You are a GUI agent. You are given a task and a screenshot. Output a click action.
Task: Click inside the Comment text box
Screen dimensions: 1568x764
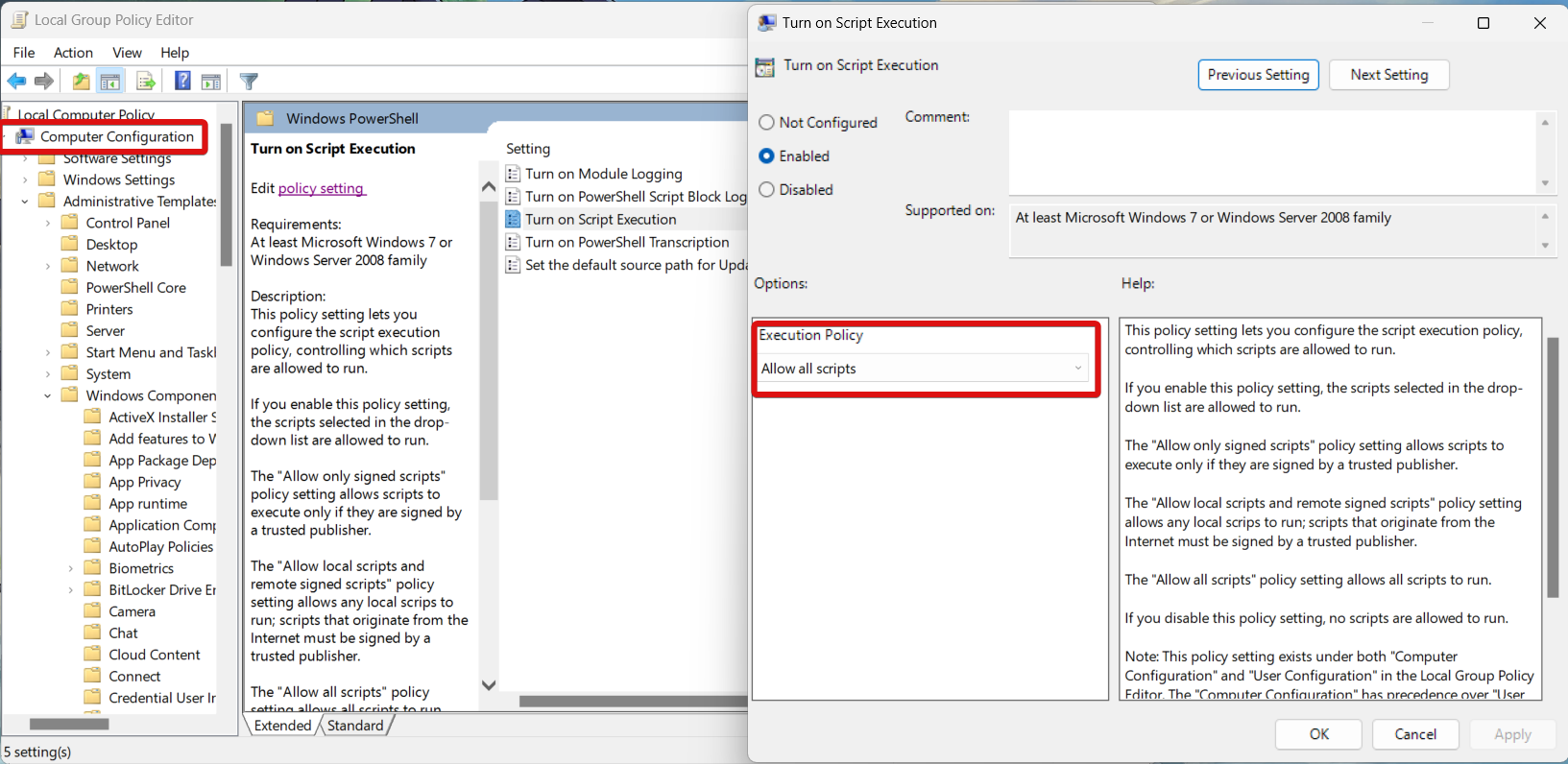point(1272,152)
